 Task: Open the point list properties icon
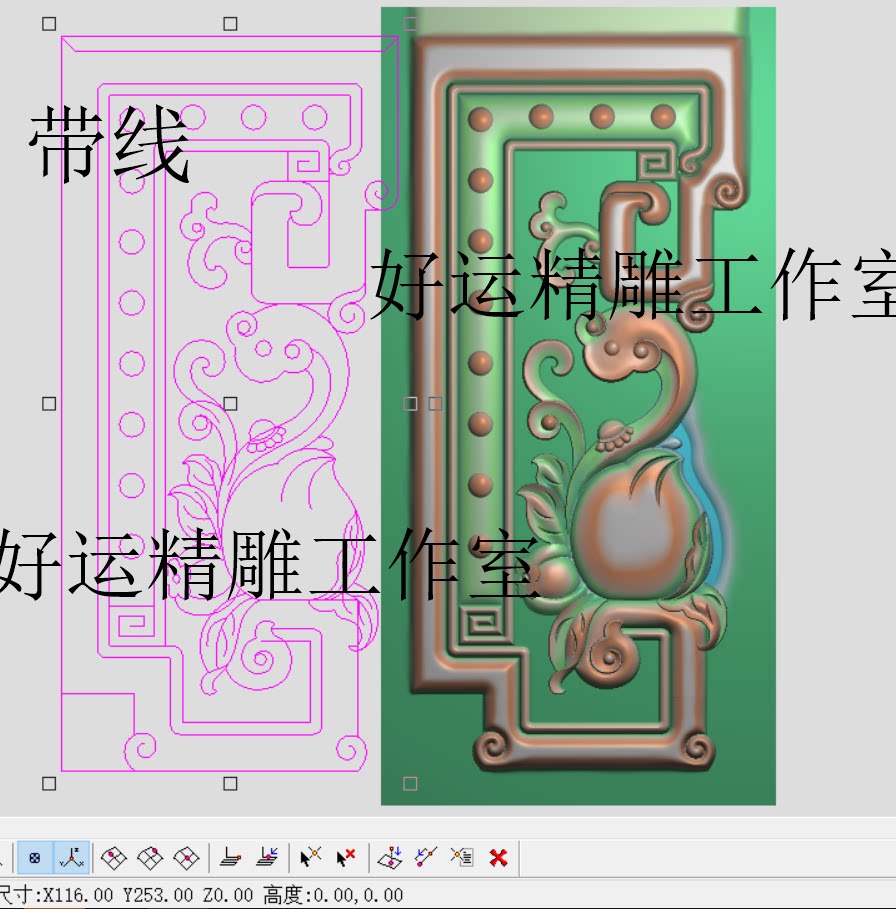coord(462,857)
